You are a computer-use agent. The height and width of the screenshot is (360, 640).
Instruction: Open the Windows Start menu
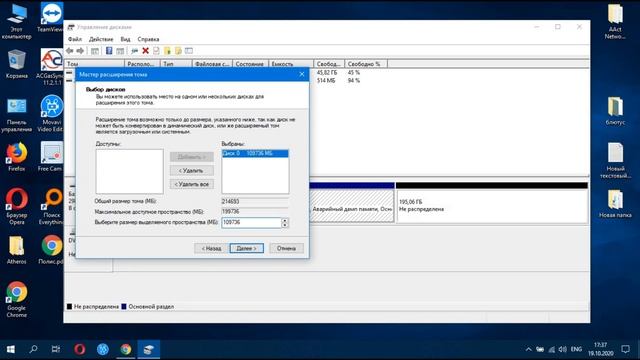(x=11, y=349)
